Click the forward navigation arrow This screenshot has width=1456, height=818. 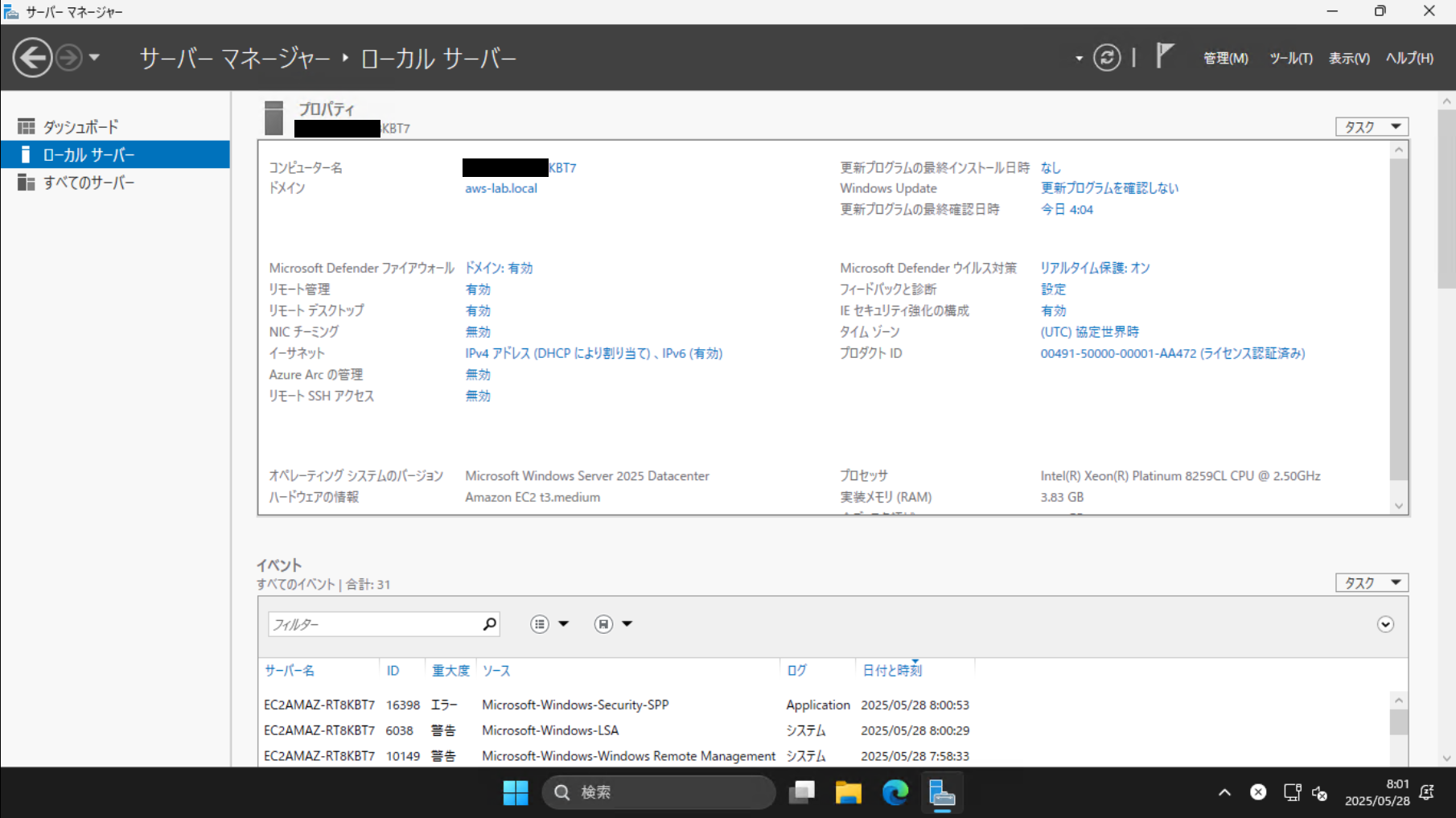(69, 58)
